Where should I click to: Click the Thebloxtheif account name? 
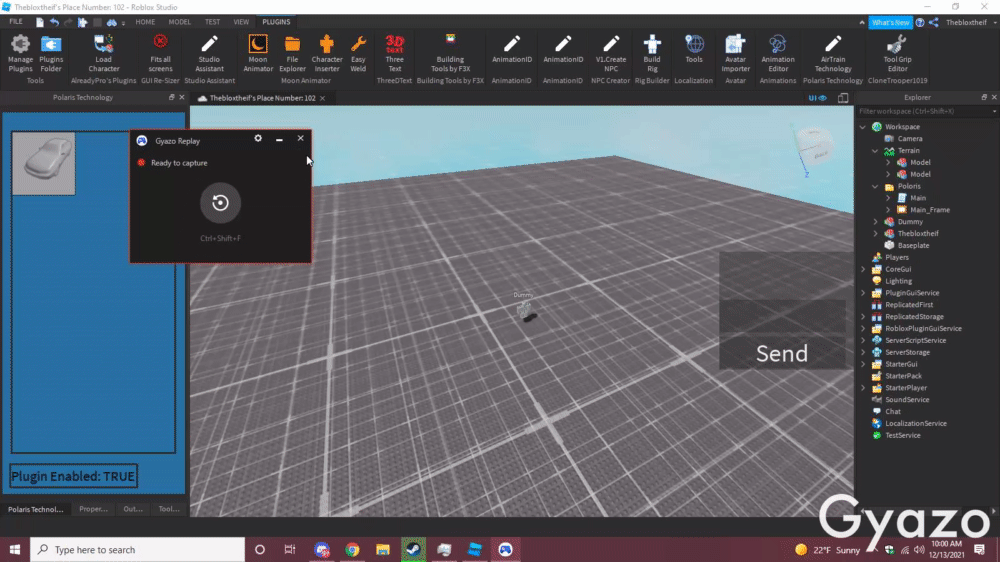(966, 22)
